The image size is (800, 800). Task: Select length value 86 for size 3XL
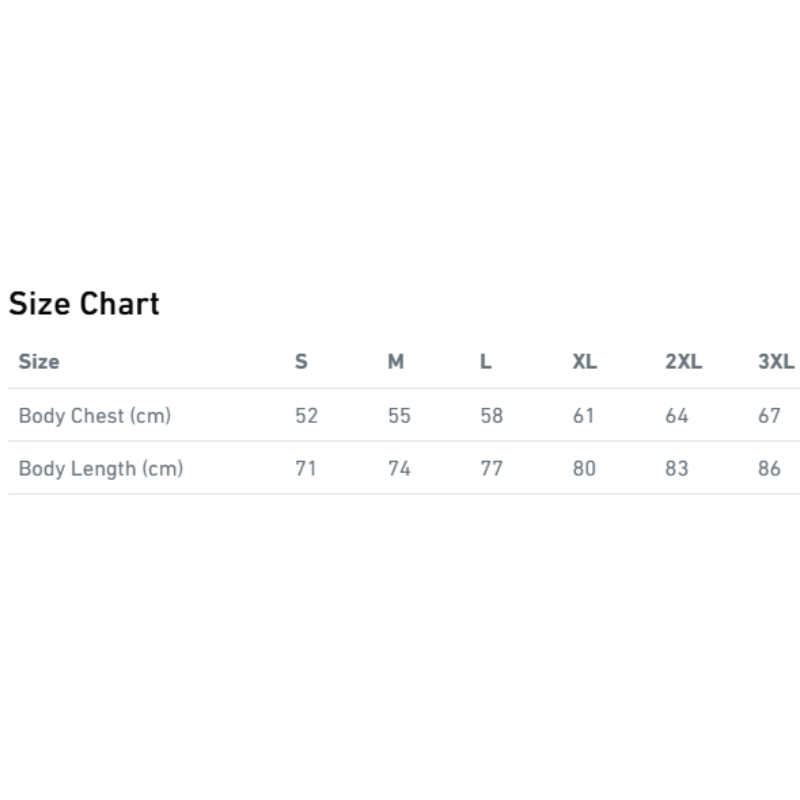(x=769, y=467)
